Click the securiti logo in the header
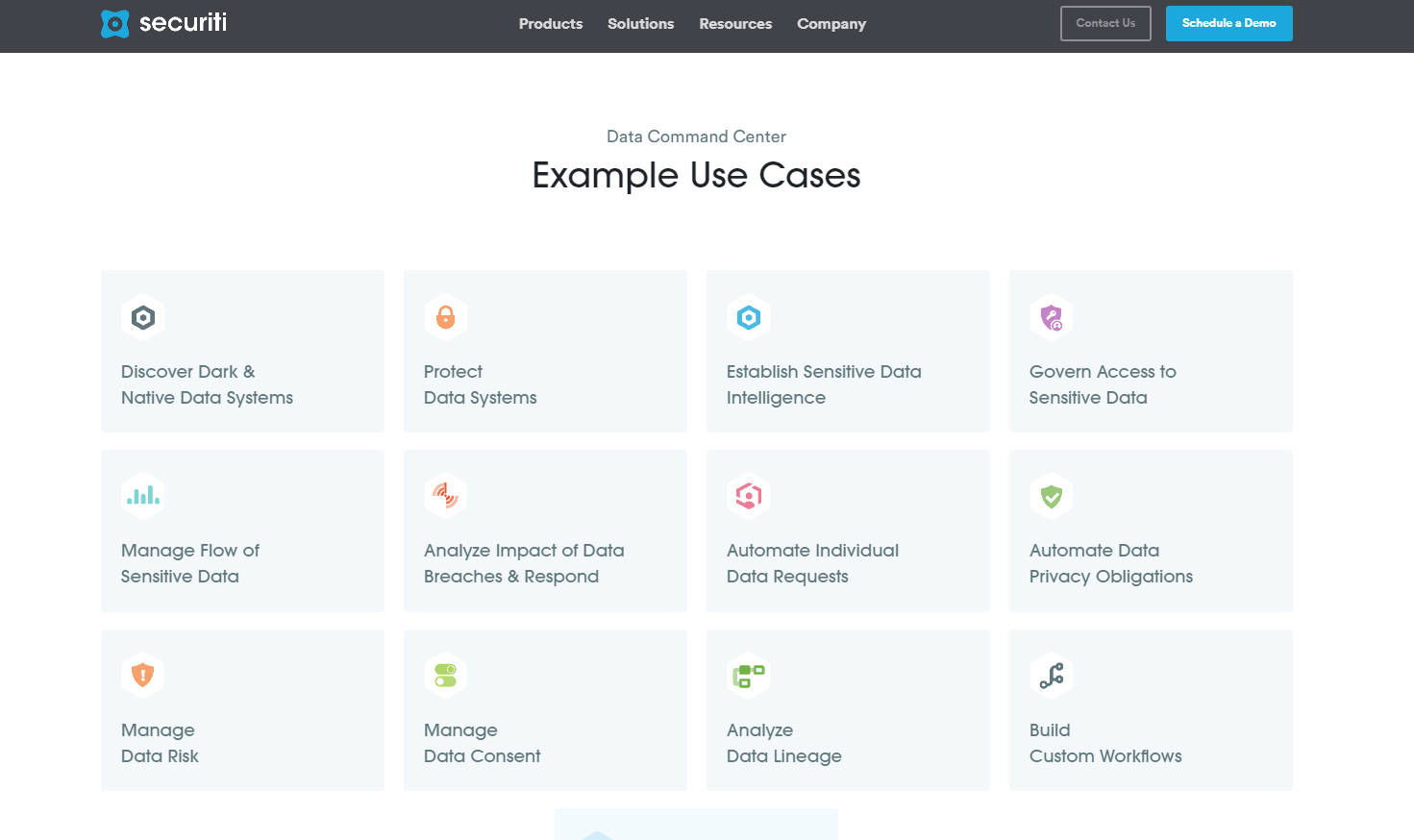The width and height of the screenshot is (1414, 840). pos(162,23)
